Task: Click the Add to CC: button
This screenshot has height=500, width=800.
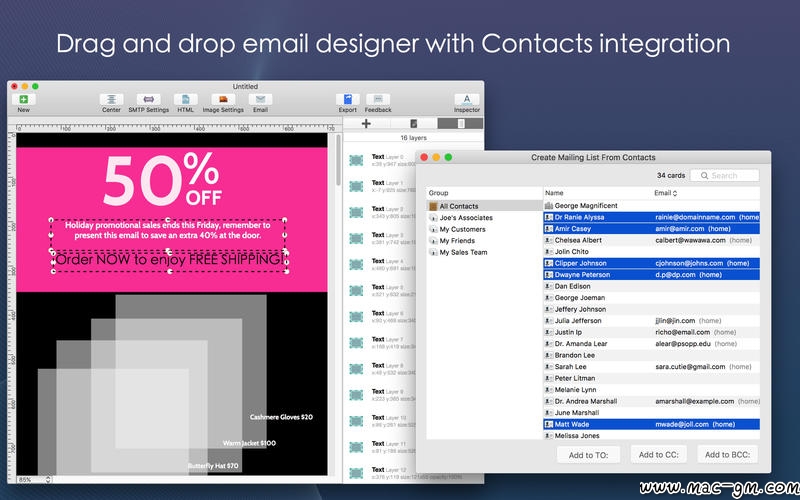Action: pos(659,455)
